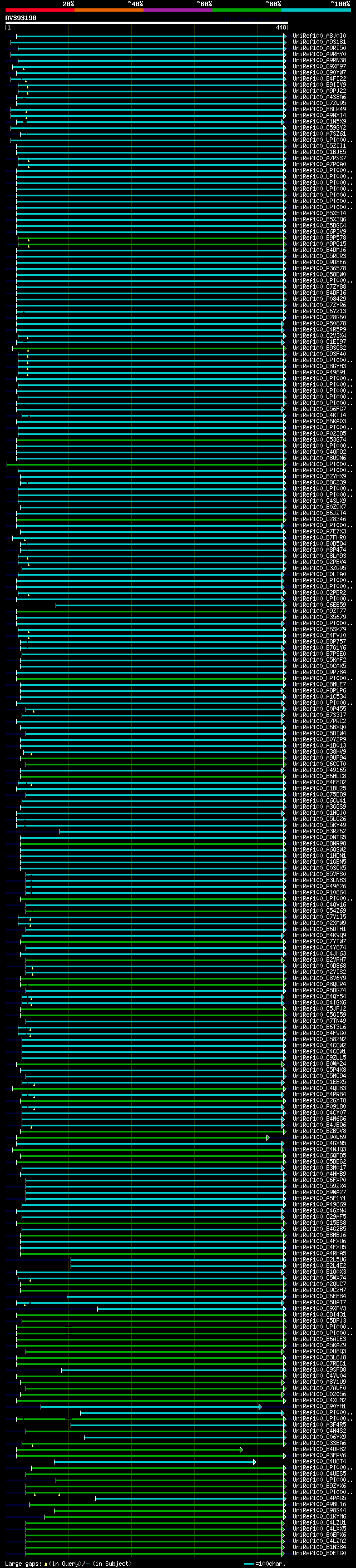The height and width of the screenshot is (1568, 356).
Task: Click arrowhead ending the UniRef100_Q90W69 alignment
Action: tap(268, 1137)
